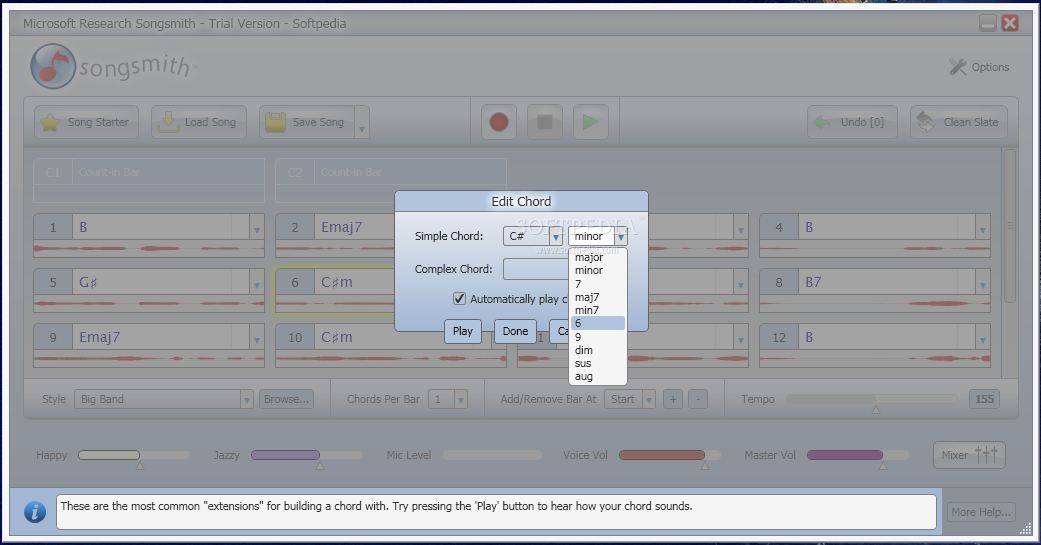Image resolution: width=1041 pixels, height=545 pixels.
Task: Open the Mixer panel
Action: coord(969,455)
